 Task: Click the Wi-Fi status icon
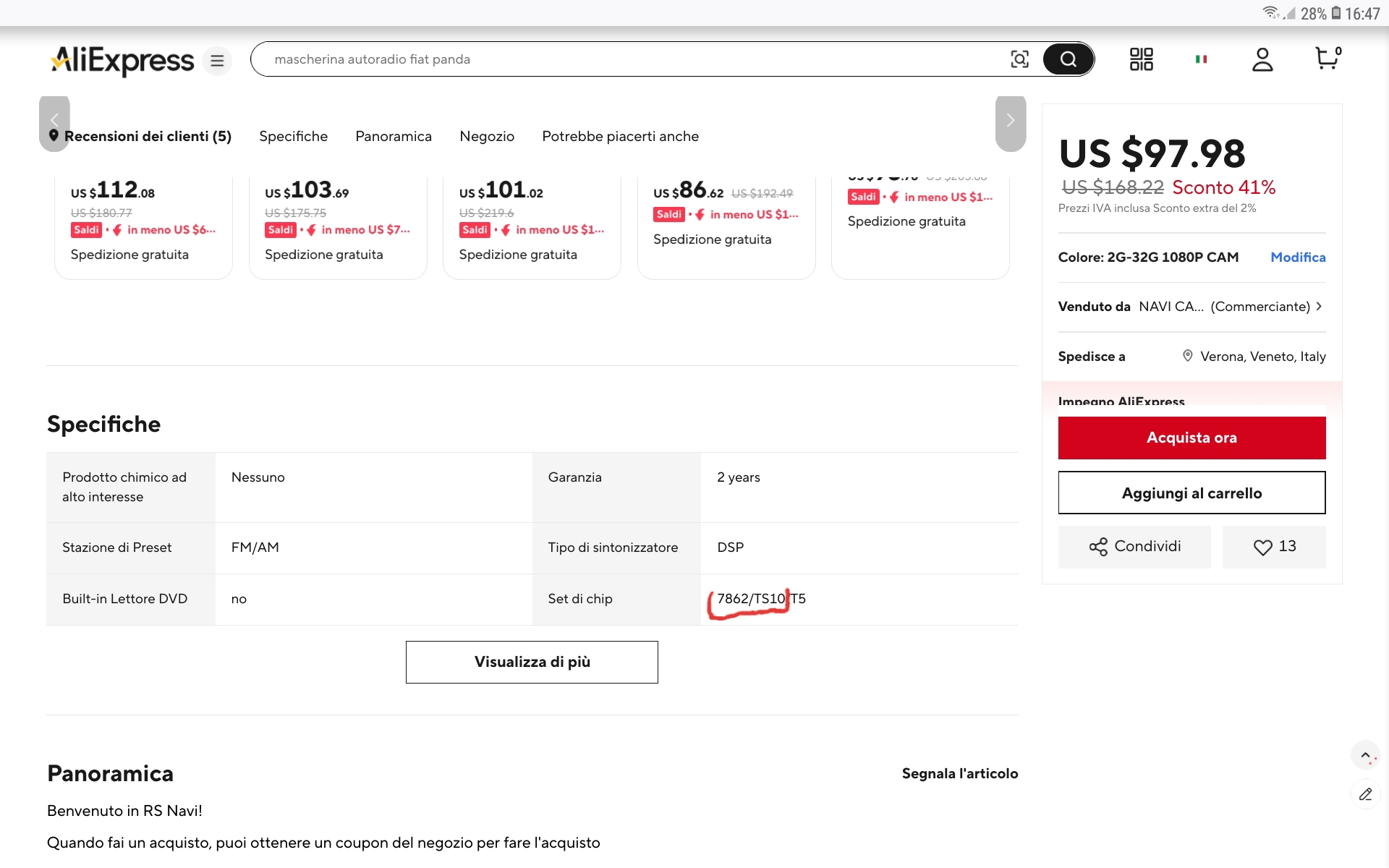pos(1270,12)
